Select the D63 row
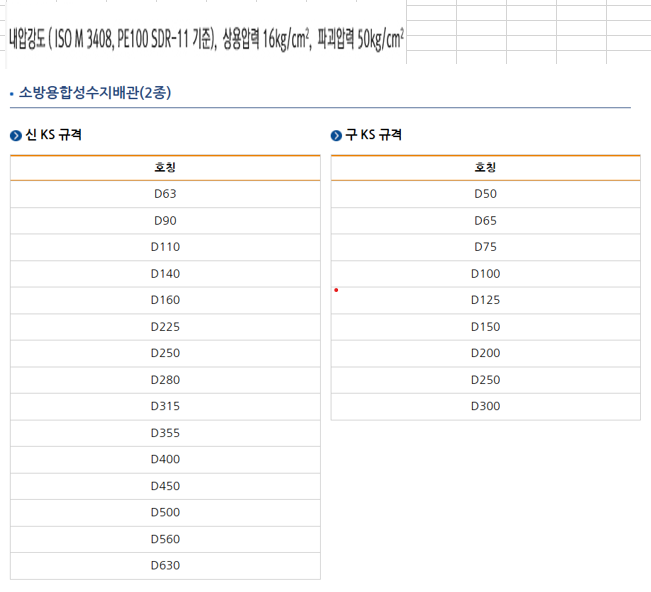Screen dimensions: 651x592 tap(165, 194)
